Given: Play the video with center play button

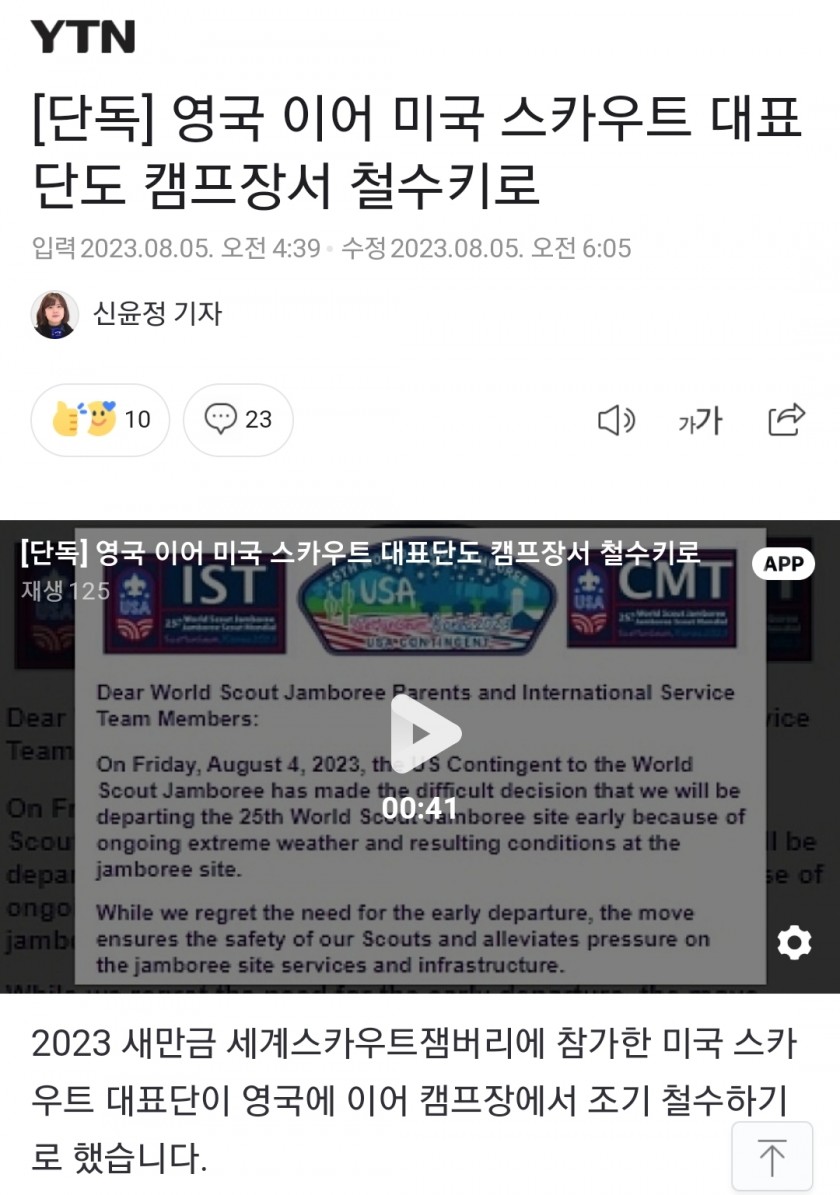Looking at the screenshot, I should click(x=424, y=733).
